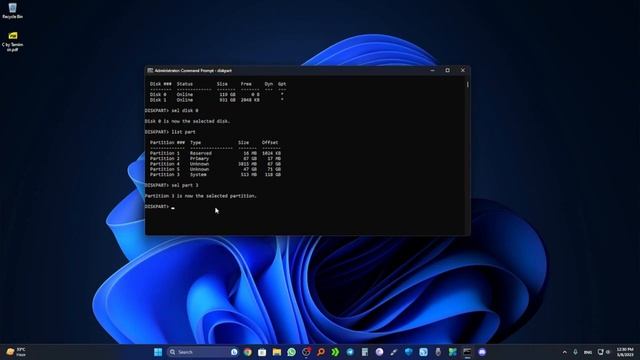Open the green double-chevron taskbar app
The height and width of the screenshot is (360, 640).
pyautogui.click(x=335, y=352)
